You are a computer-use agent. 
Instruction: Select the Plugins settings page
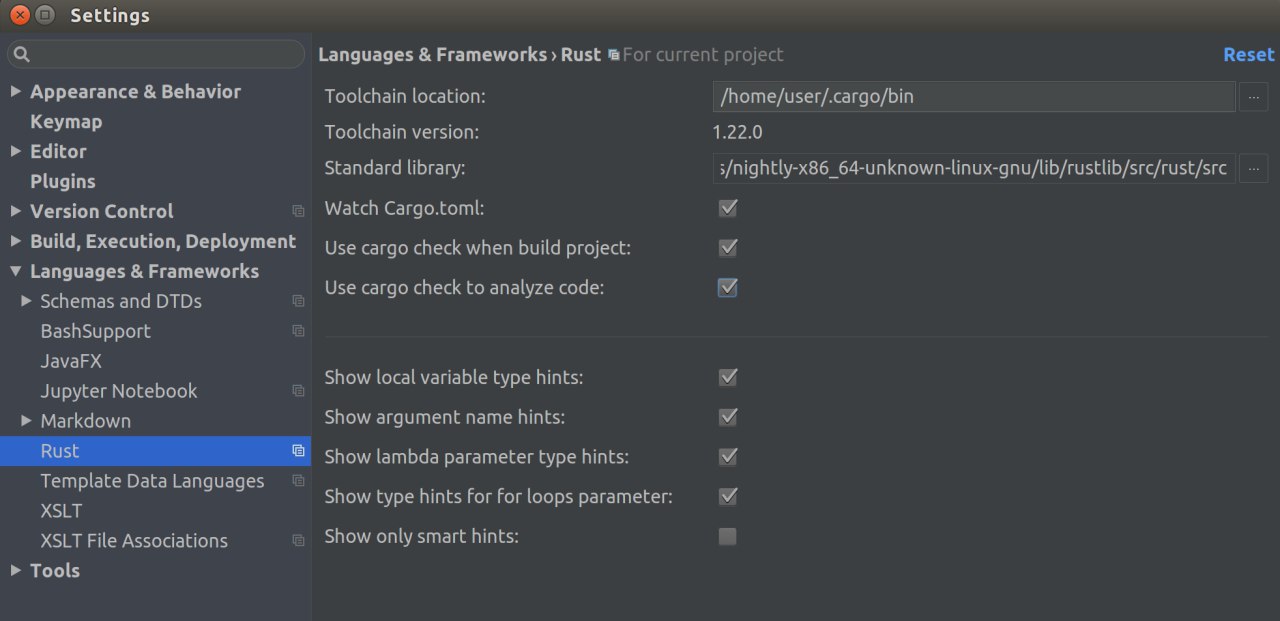[x=63, y=181]
